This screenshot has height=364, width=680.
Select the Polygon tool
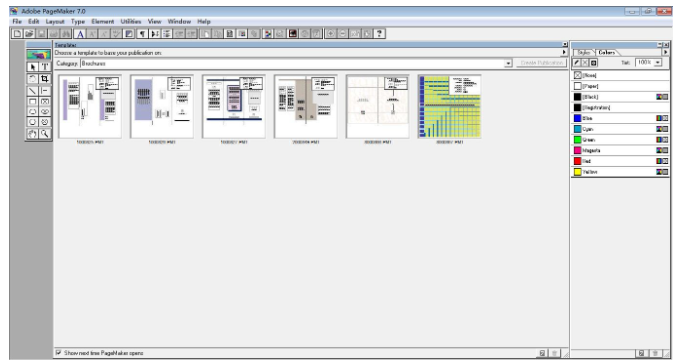point(33,122)
